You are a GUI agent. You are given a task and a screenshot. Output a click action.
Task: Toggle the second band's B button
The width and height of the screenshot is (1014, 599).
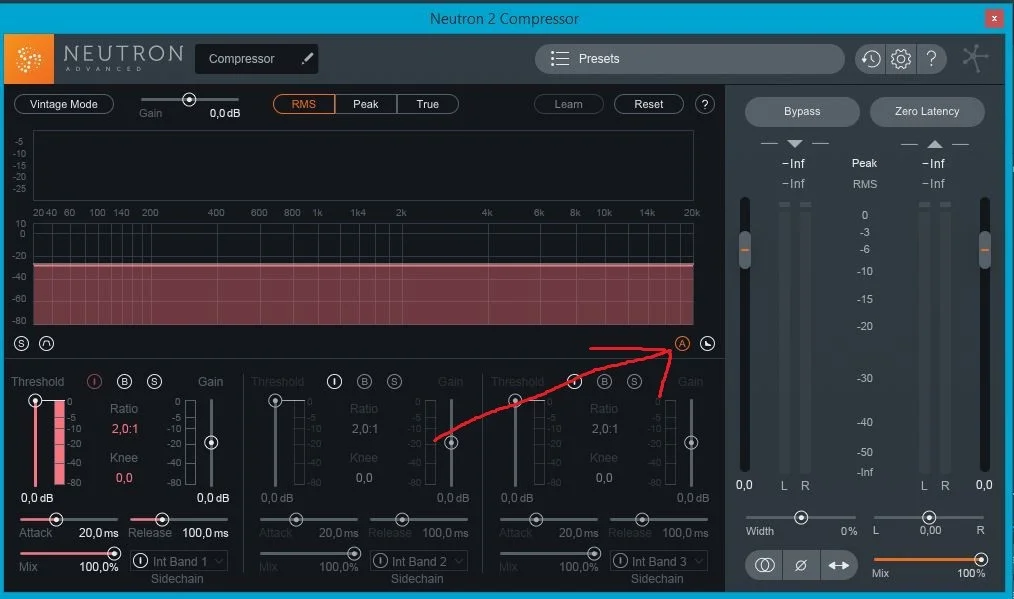click(364, 382)
